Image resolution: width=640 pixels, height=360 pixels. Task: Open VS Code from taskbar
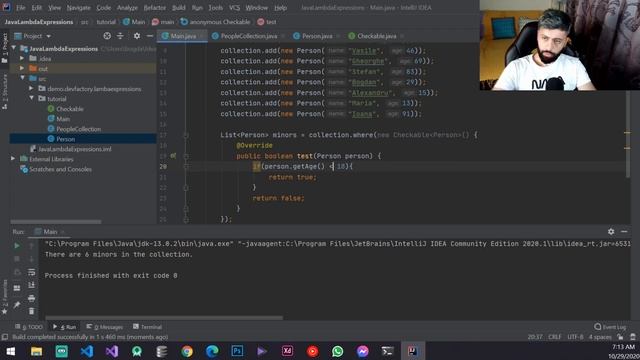[x=87, y=351]
